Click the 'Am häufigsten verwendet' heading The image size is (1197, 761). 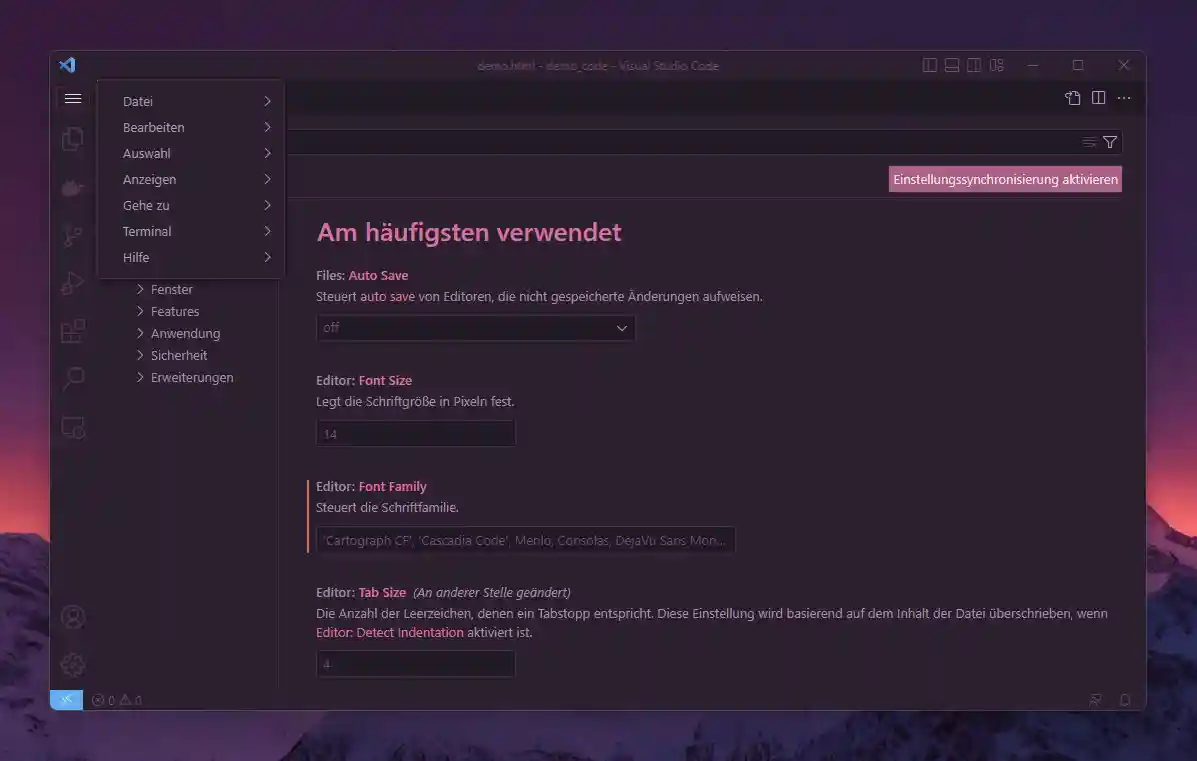pyautogui.click(x=469, y=232)
